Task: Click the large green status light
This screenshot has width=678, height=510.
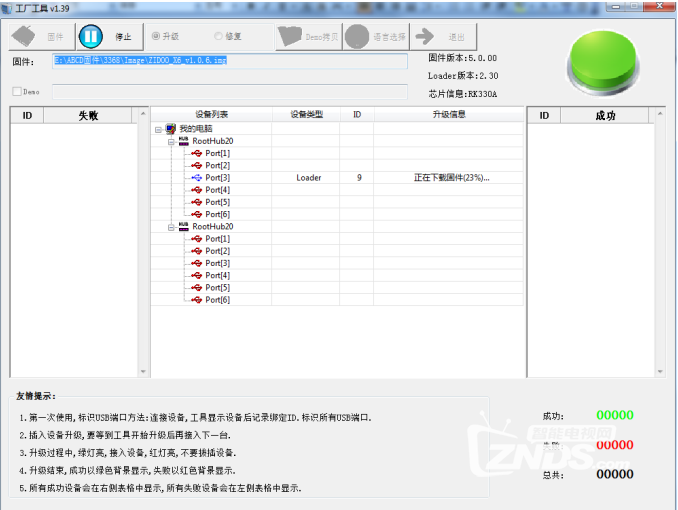Action: [604, 62]
